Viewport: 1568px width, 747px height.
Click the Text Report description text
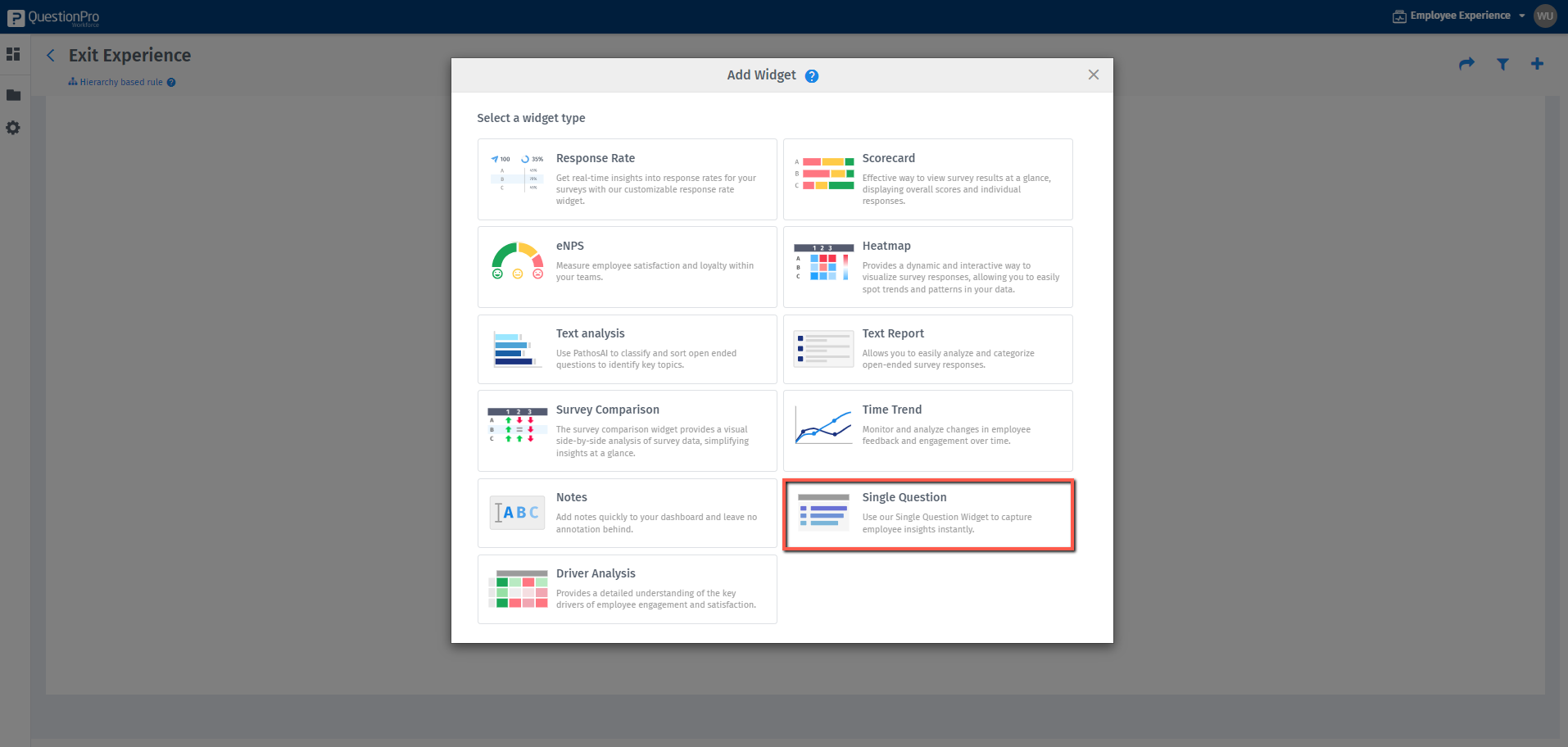[948, 359]
